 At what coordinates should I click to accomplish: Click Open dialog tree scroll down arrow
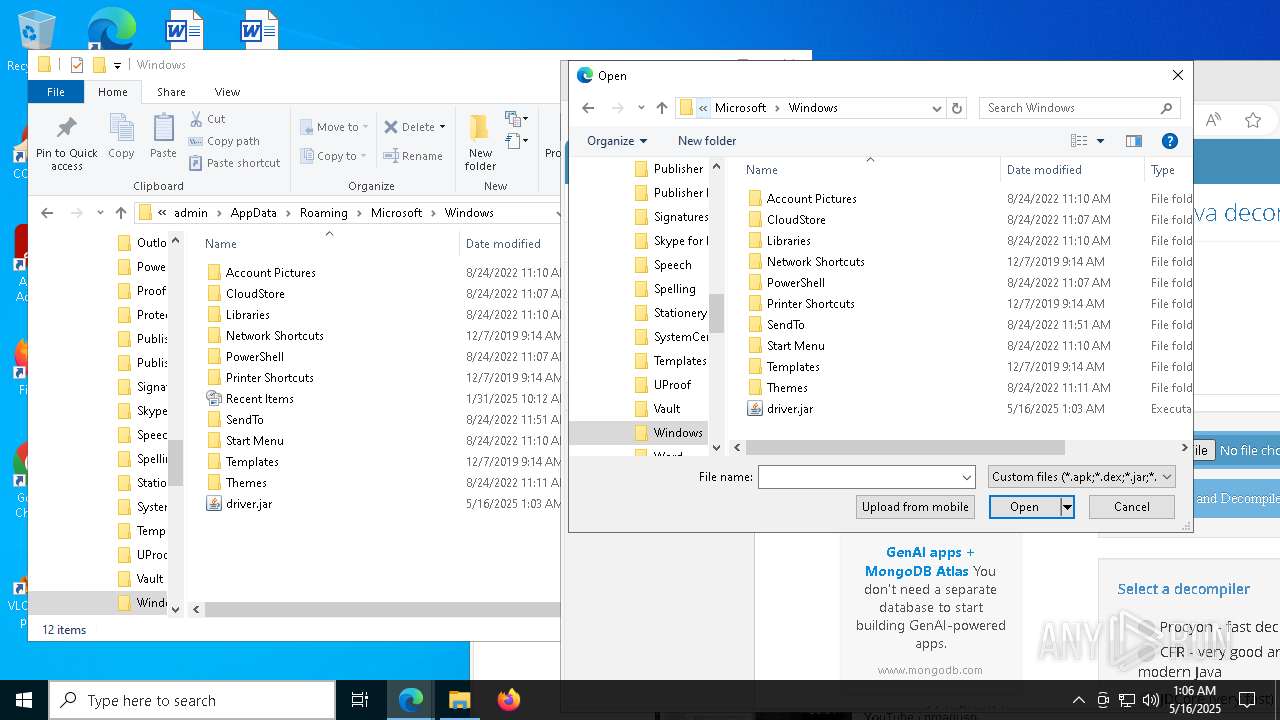coord(716,448)
